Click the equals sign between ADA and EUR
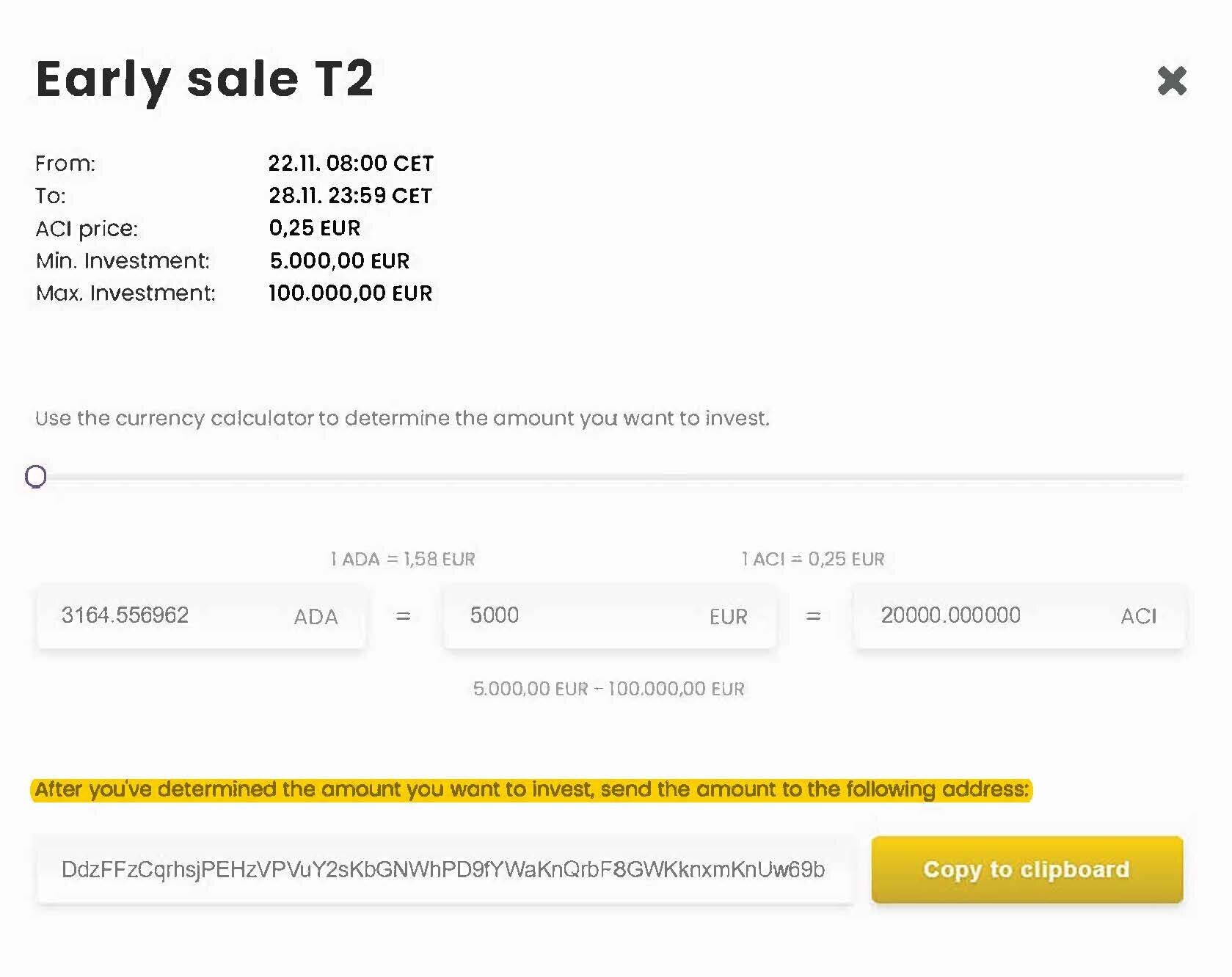1232x977 pixels. [x=403, y=616]
